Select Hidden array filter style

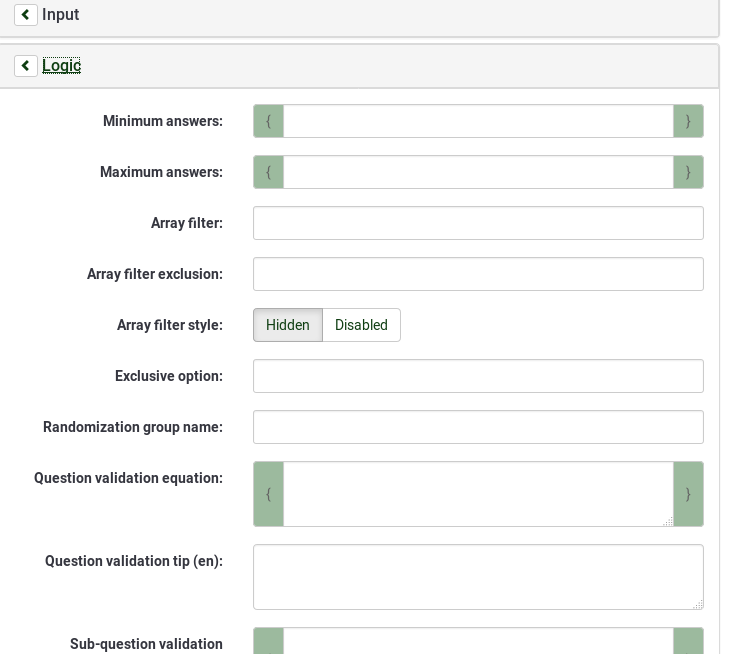tap(288, 325)
